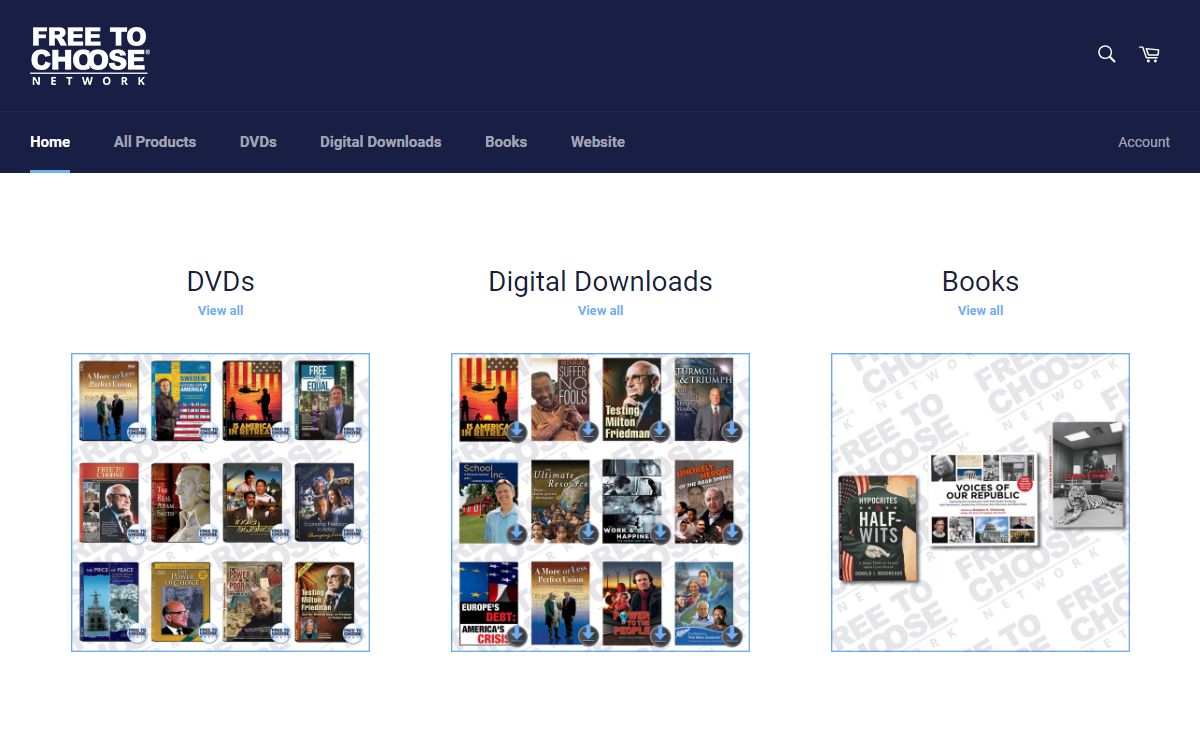
Task: Open the Website navigation menu item
Action: (x=598, y=142)
